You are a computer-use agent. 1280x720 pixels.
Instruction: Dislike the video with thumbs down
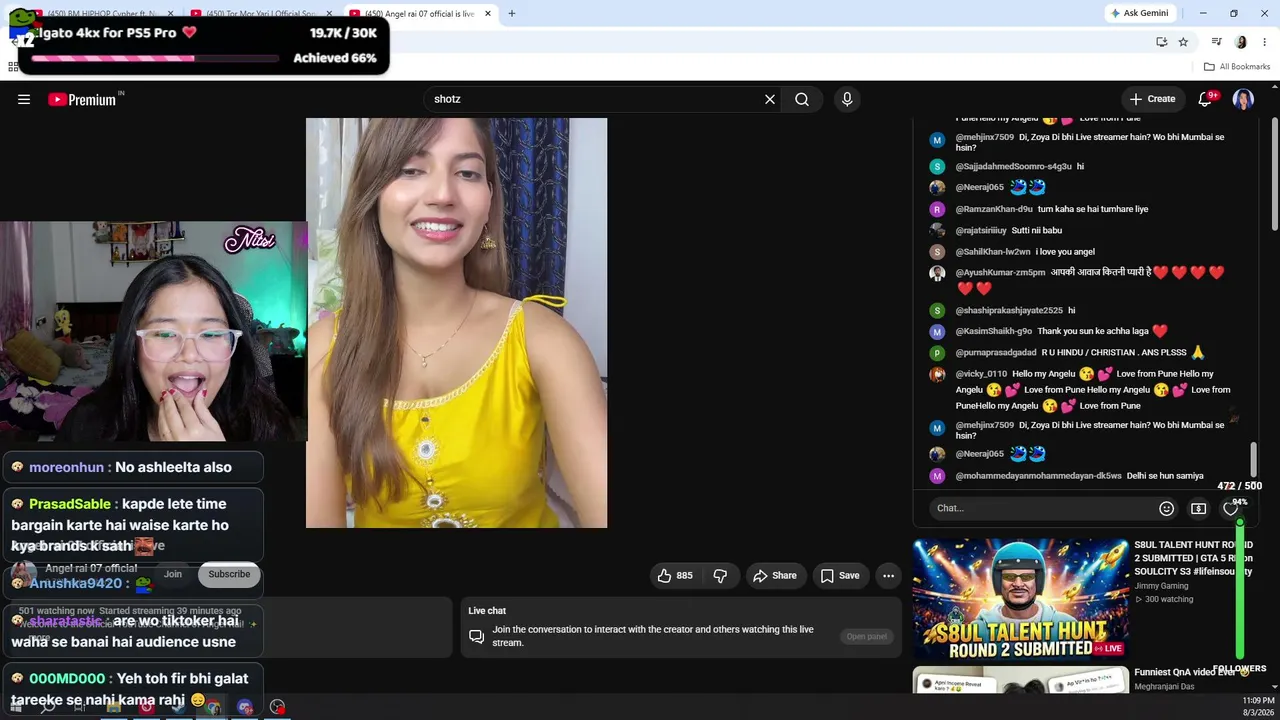pyautogui.click(x=720, y=575)
